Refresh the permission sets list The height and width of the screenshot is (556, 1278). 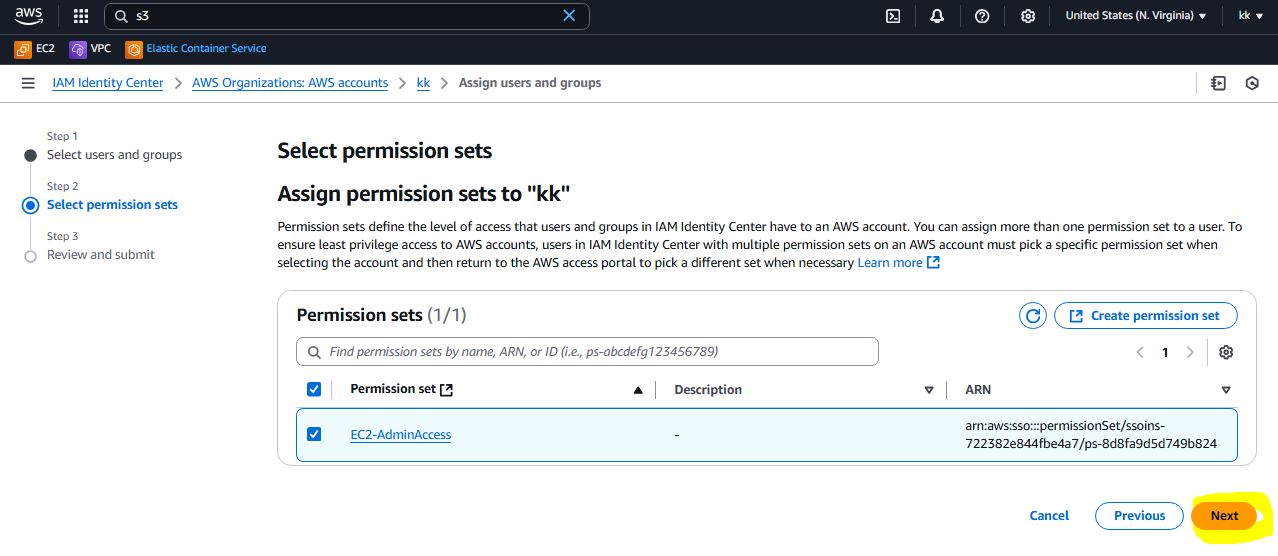click(x=1032, y=316)
